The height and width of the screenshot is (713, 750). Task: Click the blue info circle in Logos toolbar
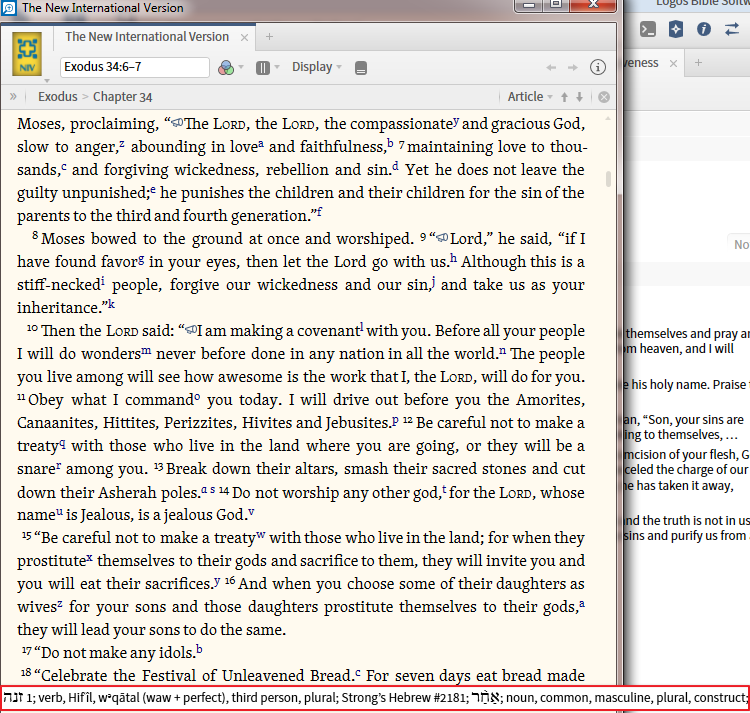(x=704, y=30)
